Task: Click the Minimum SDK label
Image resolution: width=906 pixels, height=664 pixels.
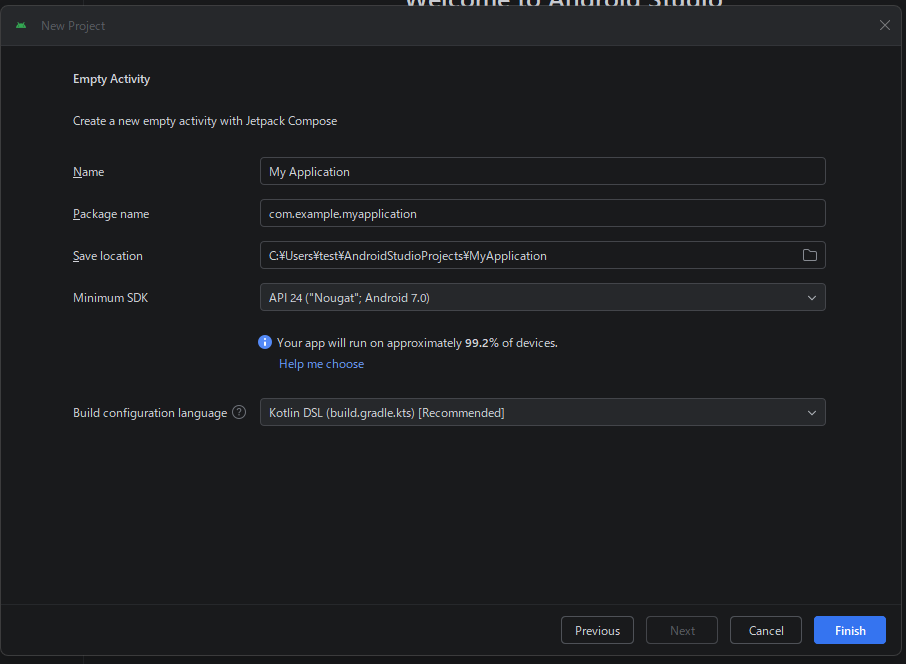Action: 110,298
